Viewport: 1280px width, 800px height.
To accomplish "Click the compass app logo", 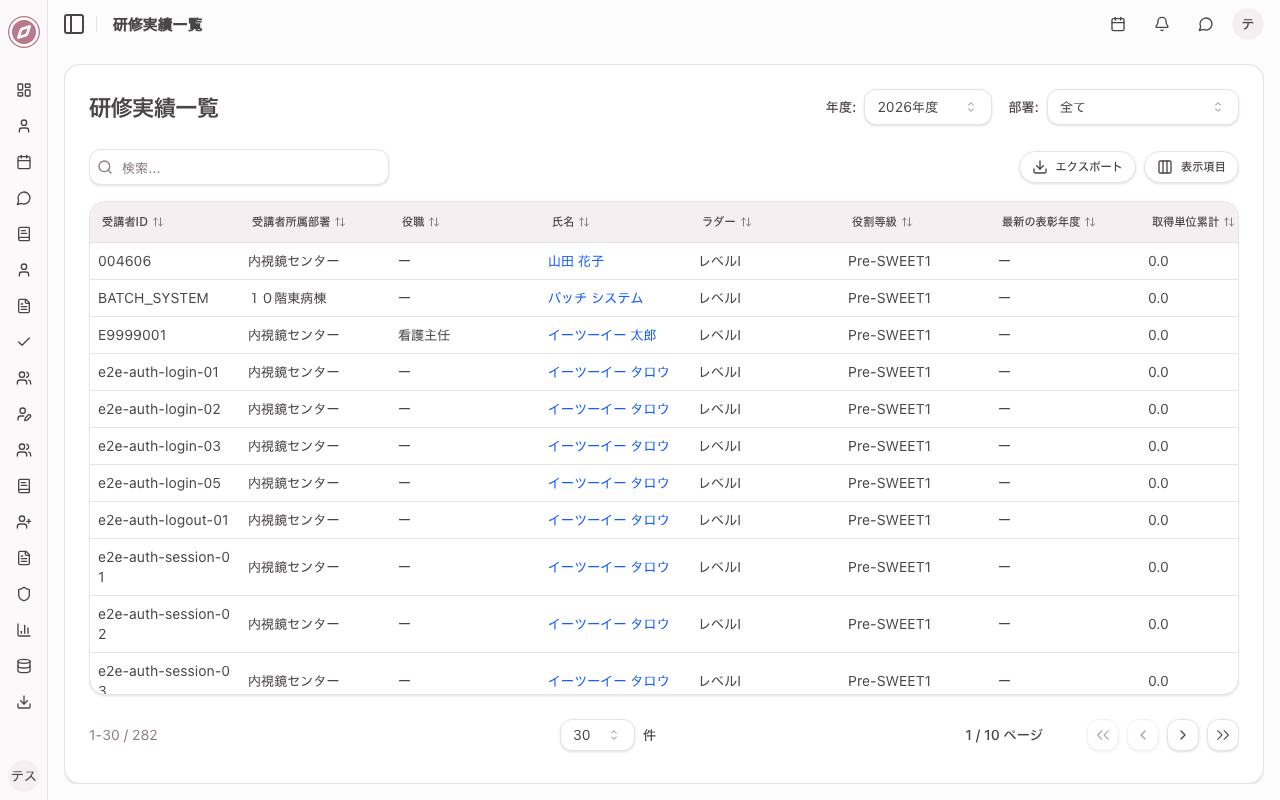I will pyautogui.click(x=24, y=32).
